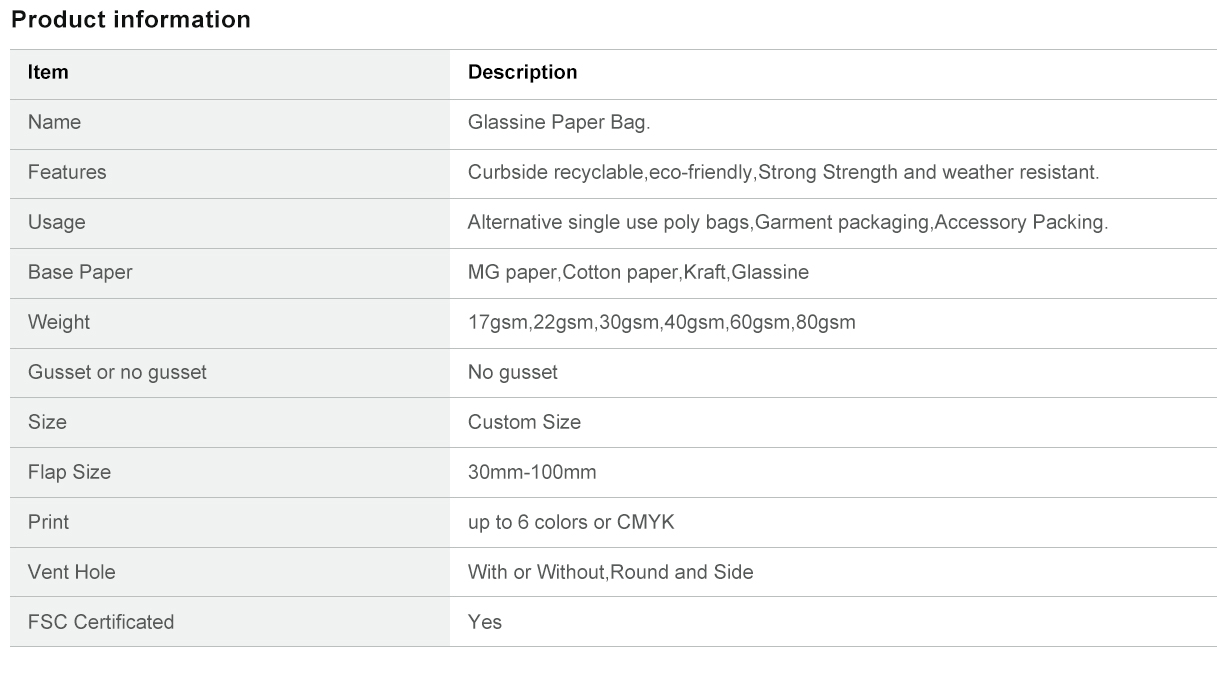This screenshot has width=1217, height=673.
Task: Click the "Glassine Paper Bag." description text
Action: coord(559,122)
